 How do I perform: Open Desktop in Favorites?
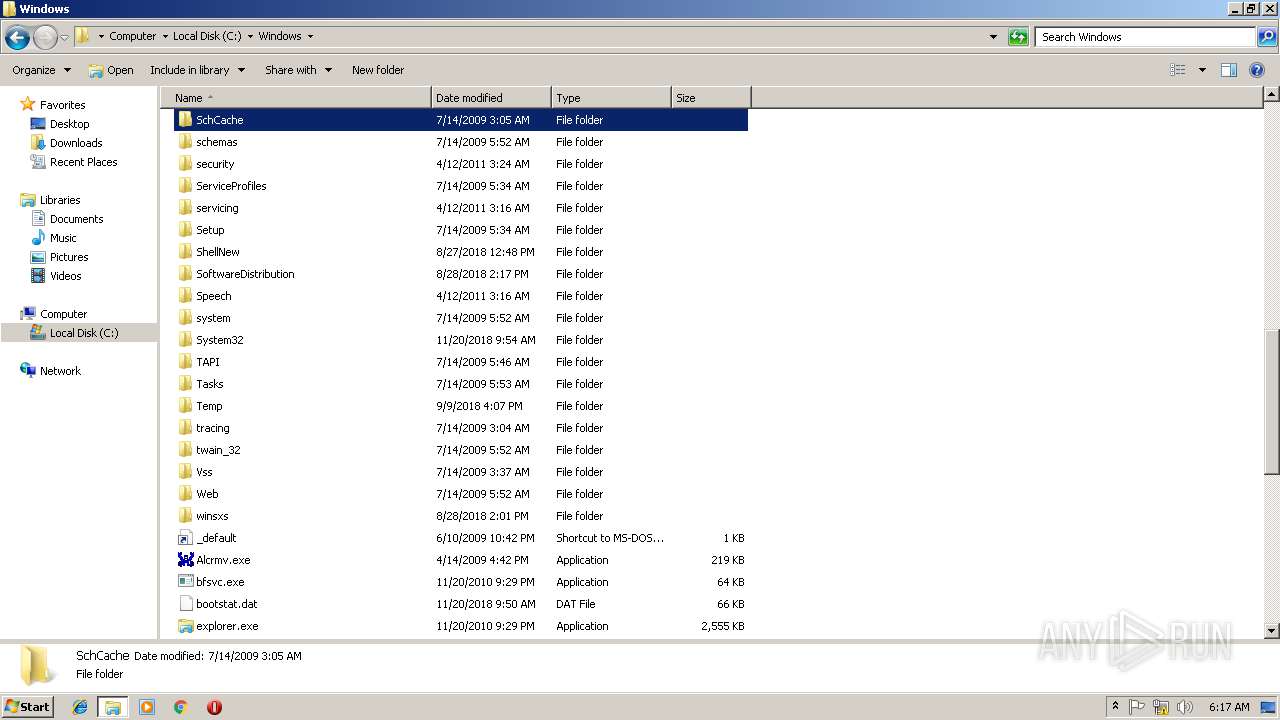click(x=69, y=124)
